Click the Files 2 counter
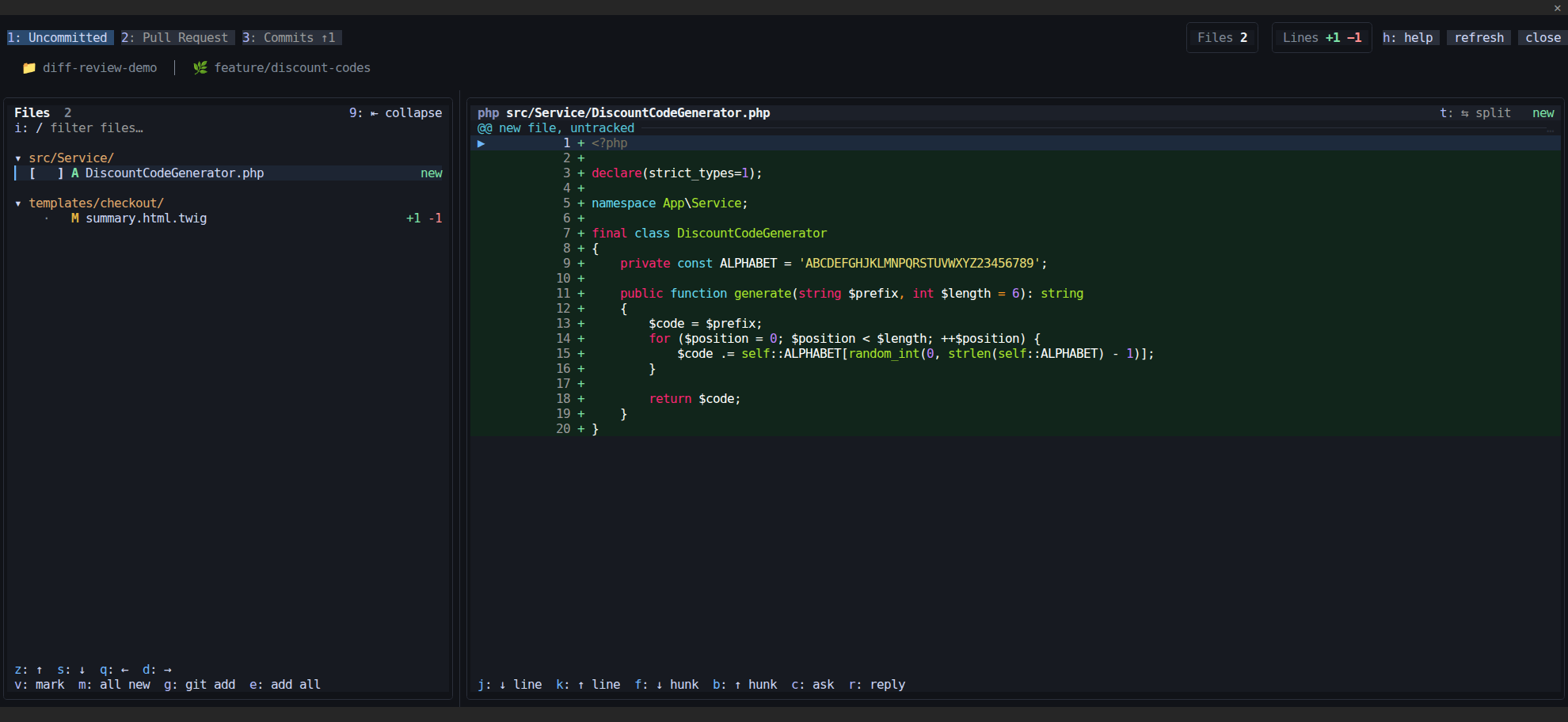This screenshot has width=1568, height=722. click(1222, 38)
